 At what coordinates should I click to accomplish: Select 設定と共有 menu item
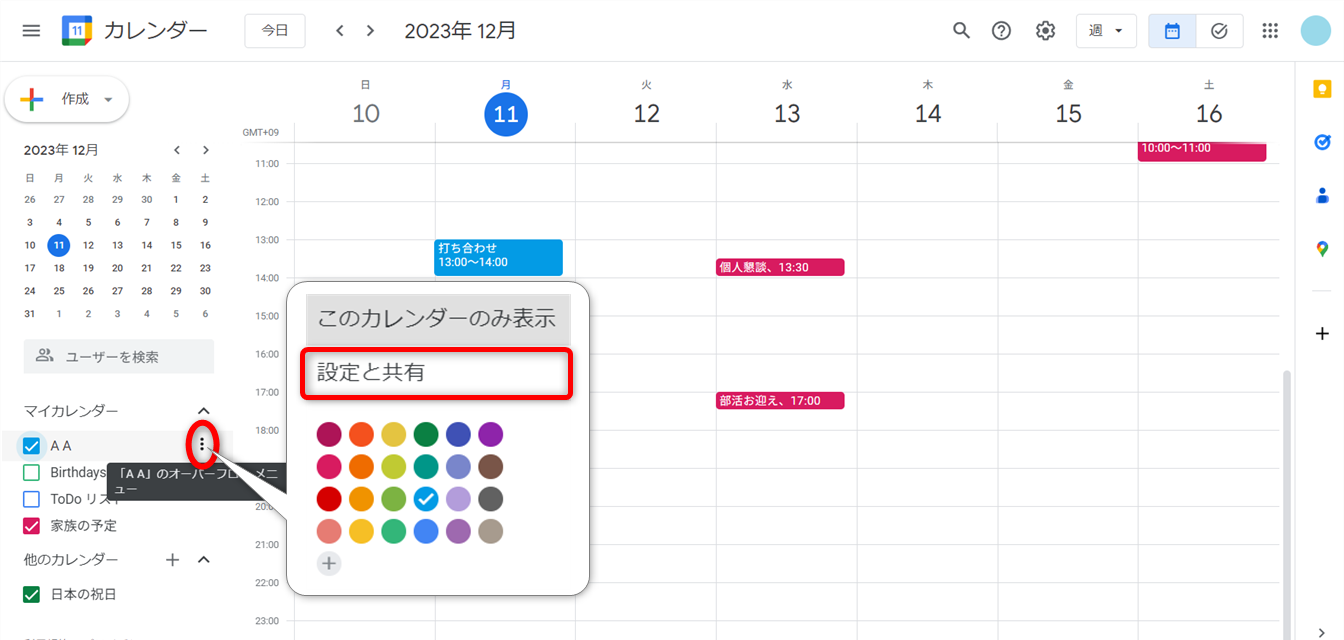(437, 372)
